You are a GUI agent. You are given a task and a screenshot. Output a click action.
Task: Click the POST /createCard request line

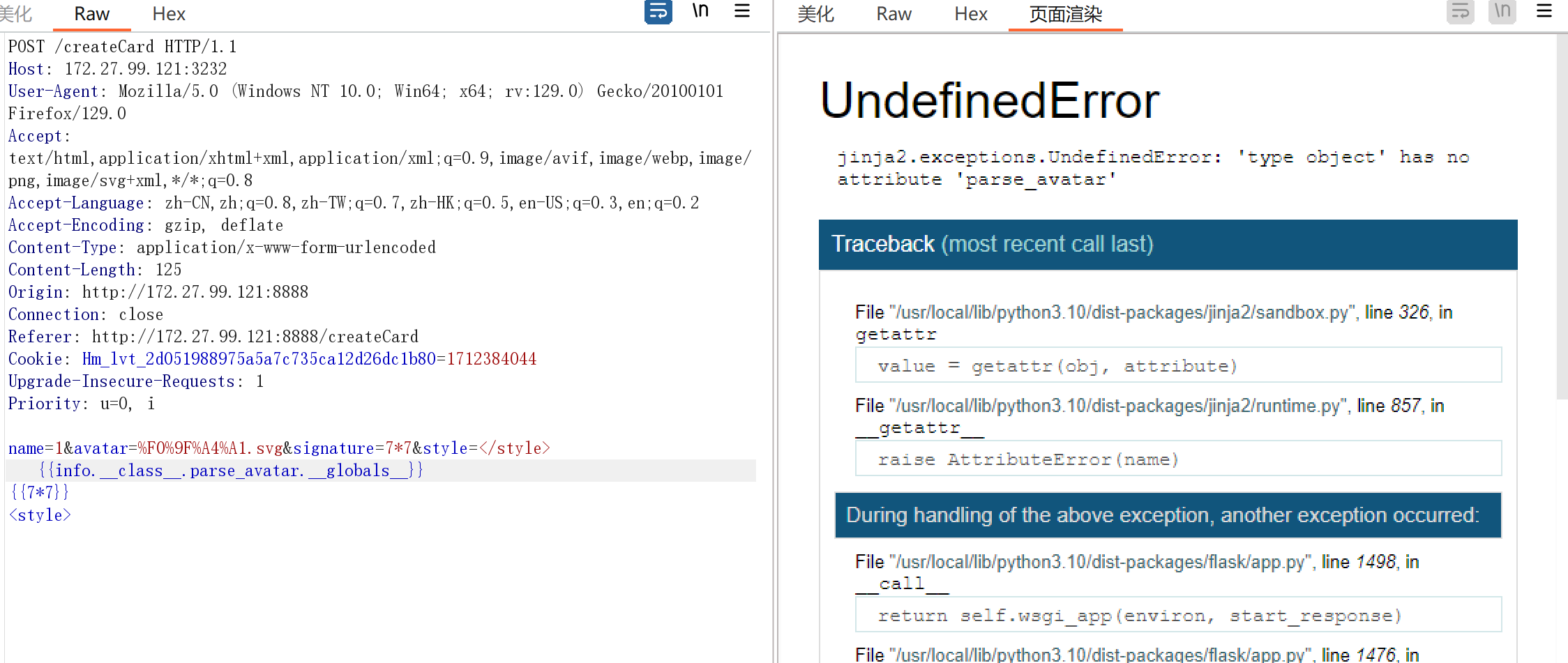(x=123, y=47)
